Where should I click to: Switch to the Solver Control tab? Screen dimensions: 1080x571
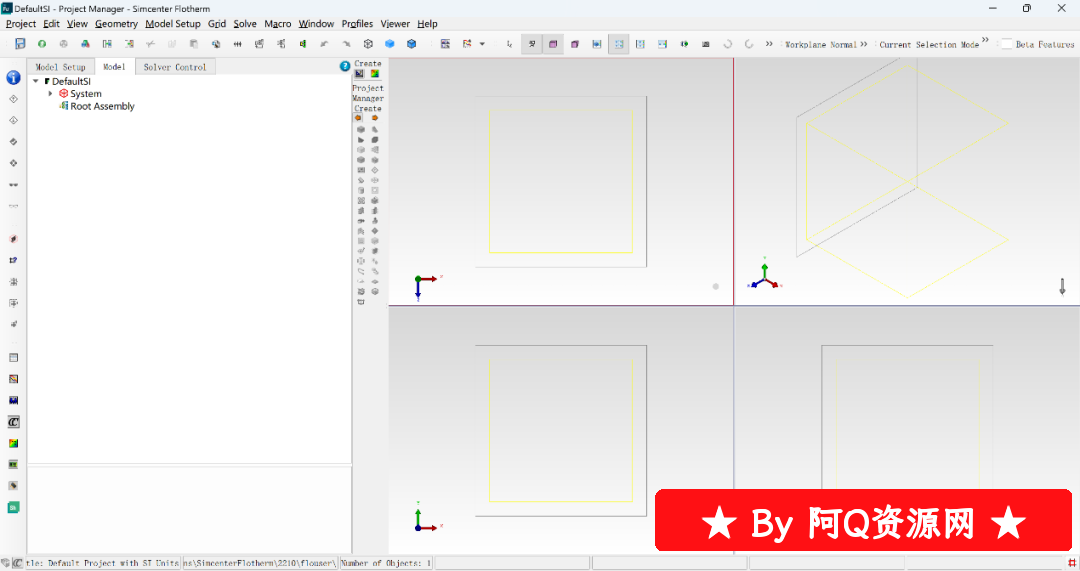[x=175, y=67]
